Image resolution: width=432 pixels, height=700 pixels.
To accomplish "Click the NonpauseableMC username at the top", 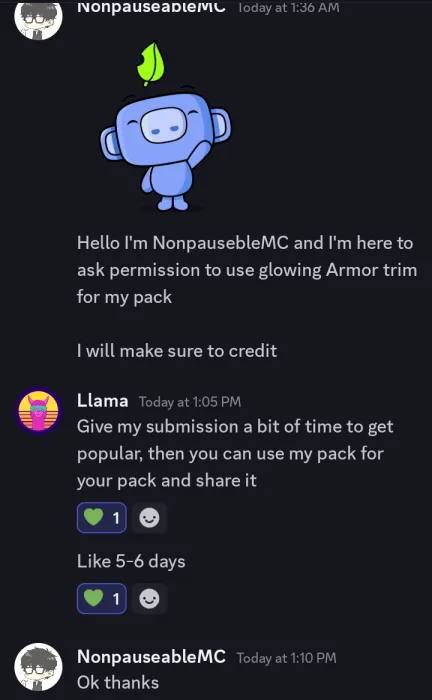I will tap(151, 7).
